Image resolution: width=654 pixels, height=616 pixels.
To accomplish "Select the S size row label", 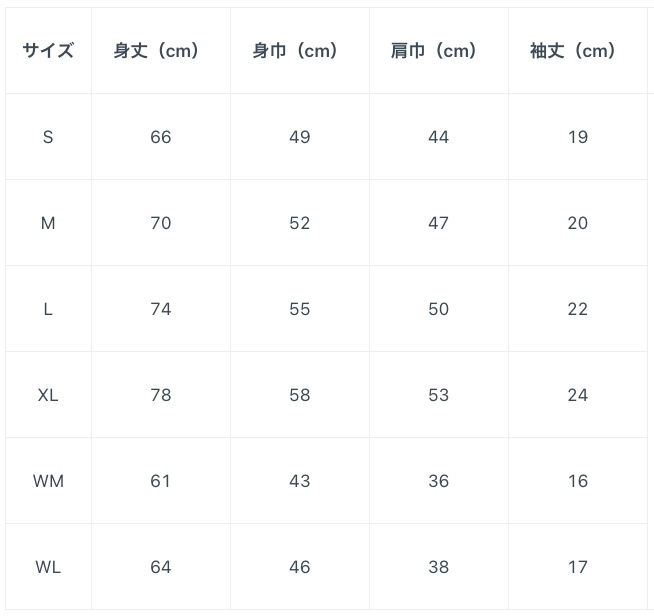I will (48, 137).
